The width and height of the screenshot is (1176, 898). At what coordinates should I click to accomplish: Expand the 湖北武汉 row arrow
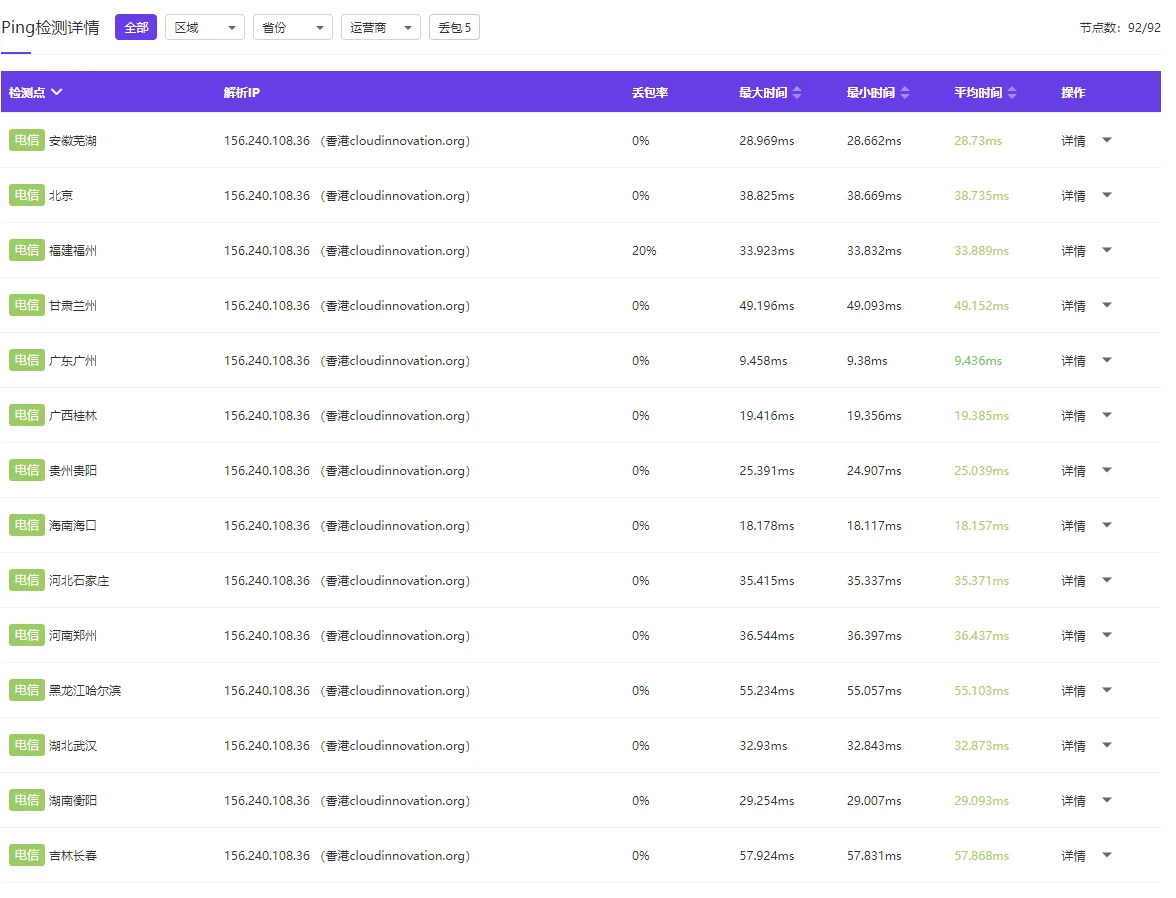click(1107, 745)
